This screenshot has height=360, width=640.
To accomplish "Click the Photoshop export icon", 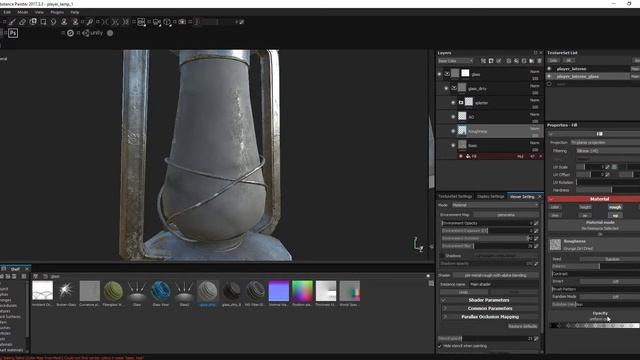I will click(13, 33).
